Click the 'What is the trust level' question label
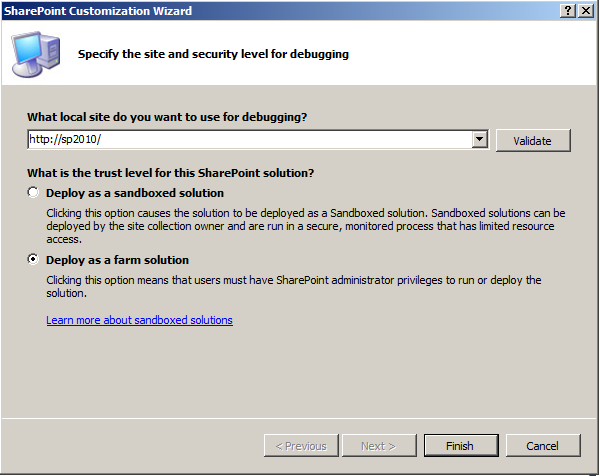The width and height of the screenshot is (600, 476). (170, 173)
